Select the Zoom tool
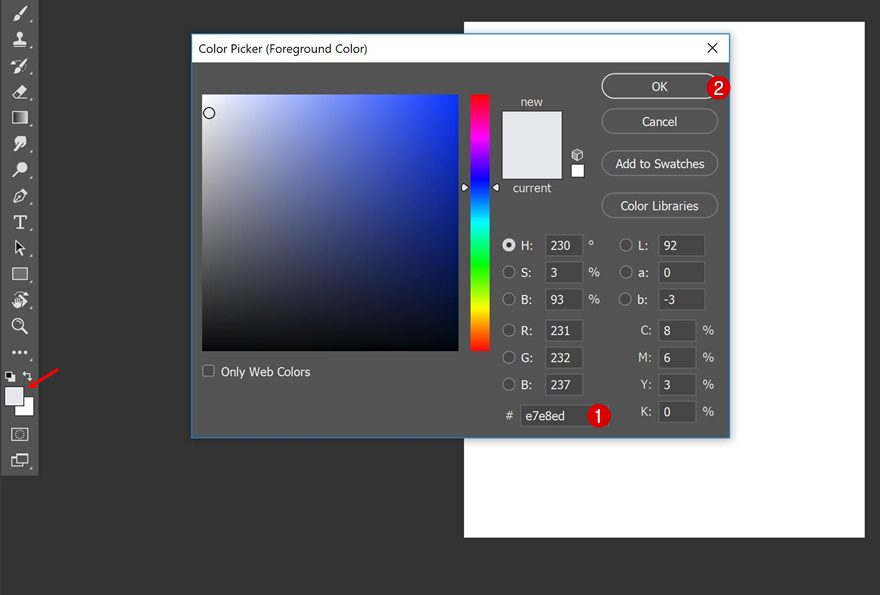Image resolution: width=880 pixels, height=595 pixels. tap(19, 327)
